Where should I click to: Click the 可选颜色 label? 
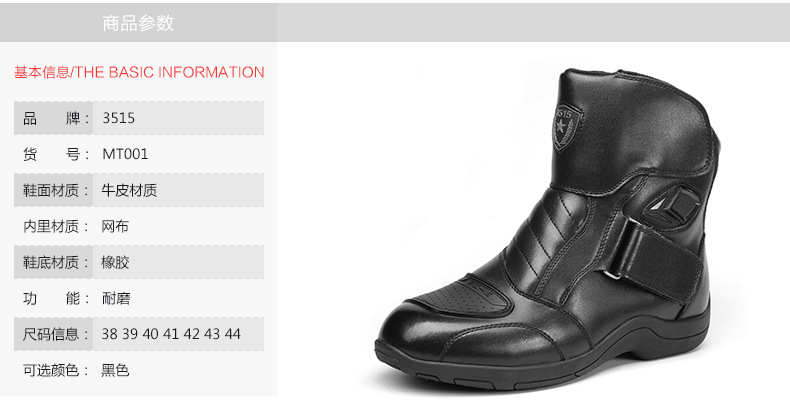pos(56,370)
